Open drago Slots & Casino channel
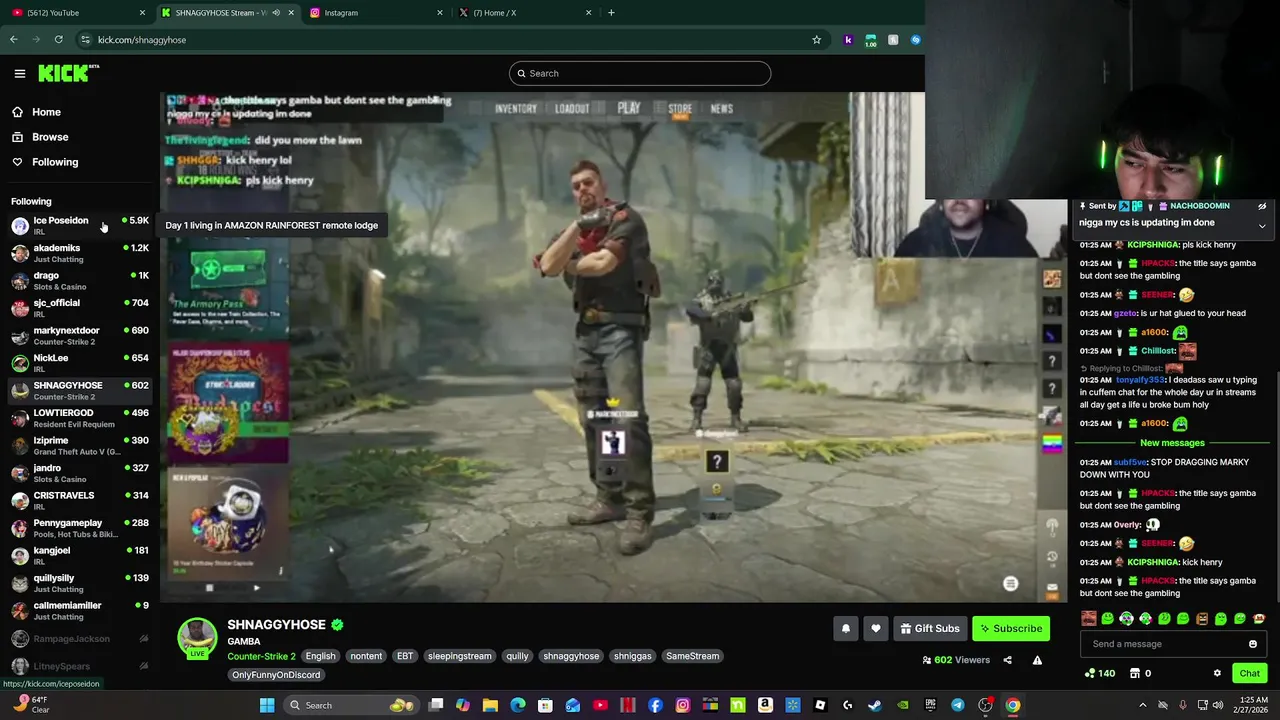The height and width of the screenshot is (720, 1280). pyautogui.click(x=80, y=280)
